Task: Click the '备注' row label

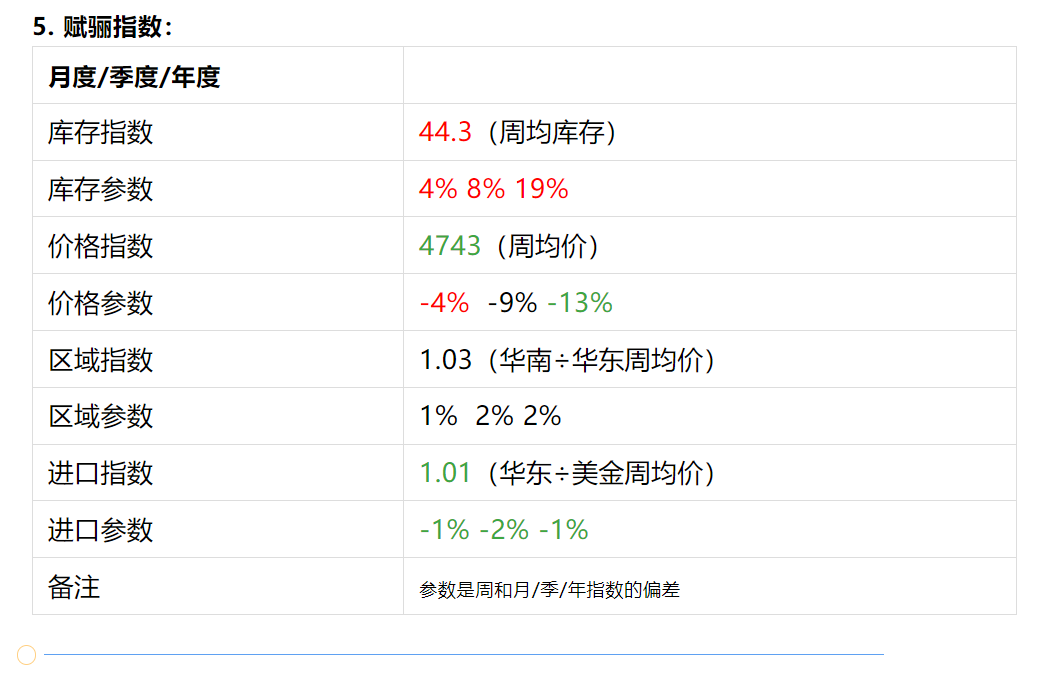Action: [x=74, y=587]
